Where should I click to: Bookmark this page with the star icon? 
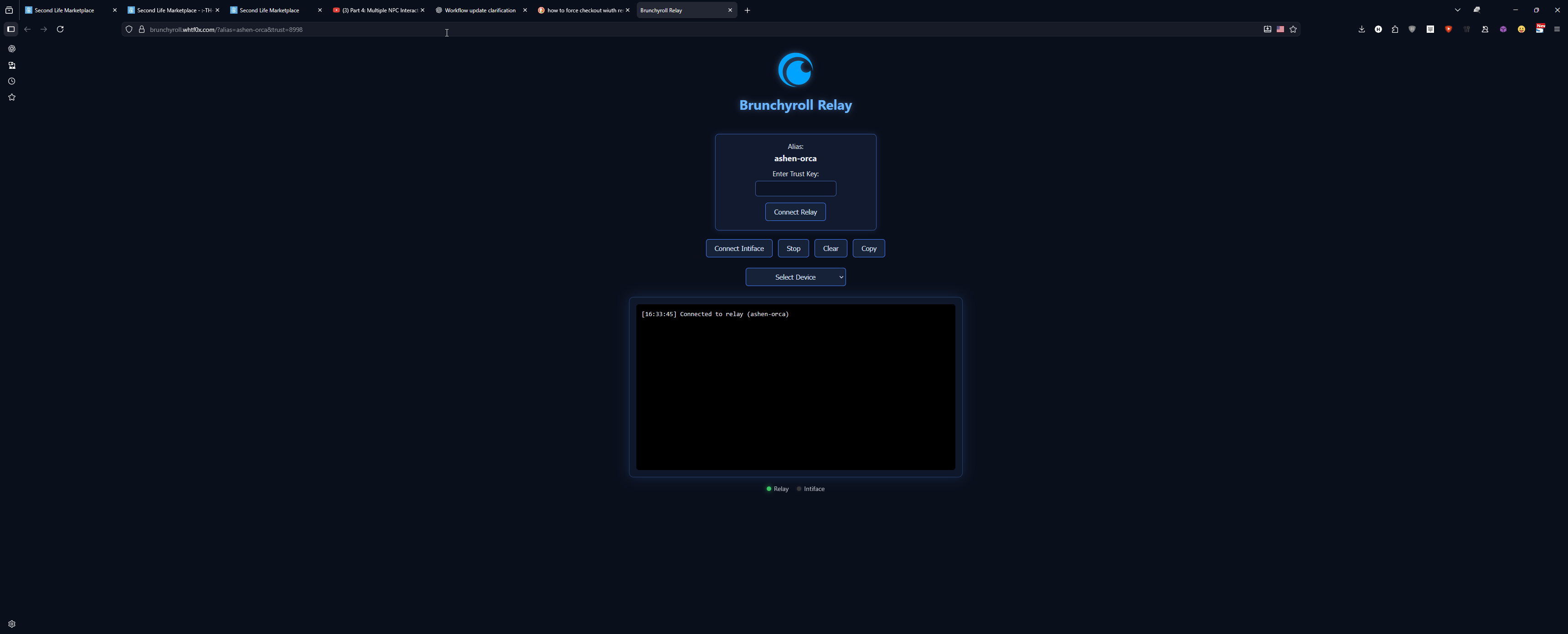(1293, 29)
